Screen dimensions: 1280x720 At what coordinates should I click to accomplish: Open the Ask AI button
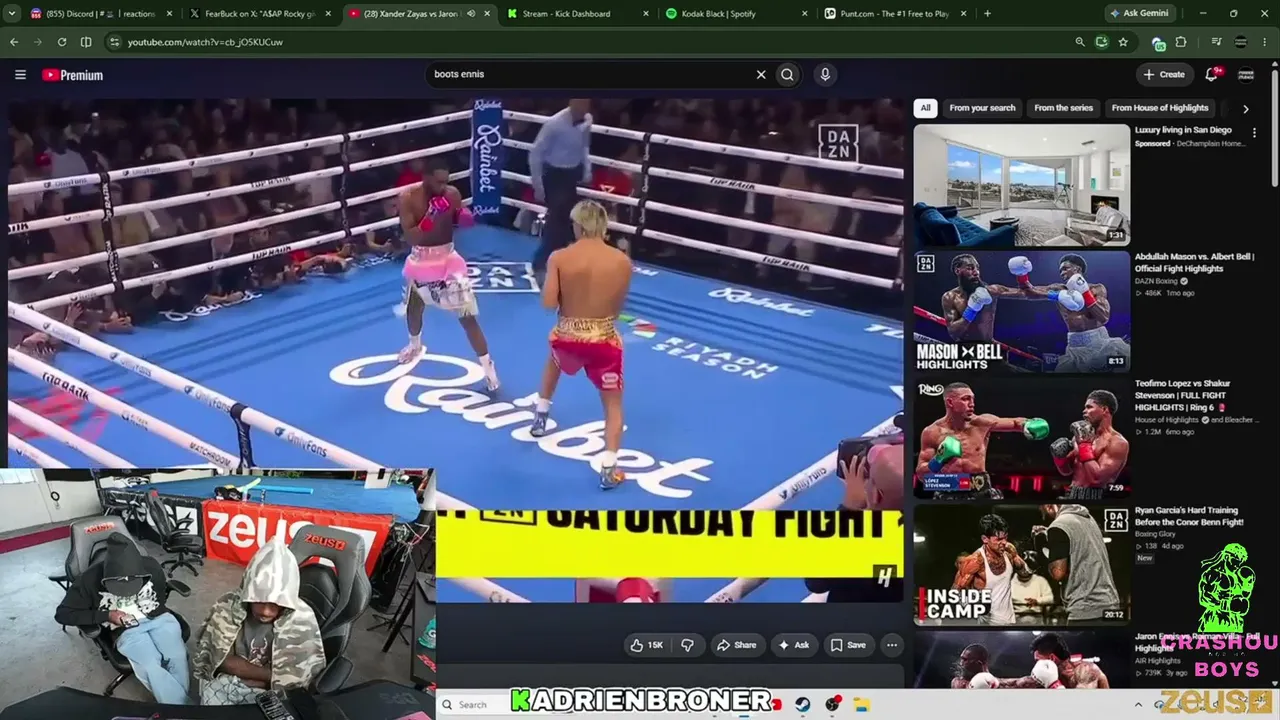(794, 645)
